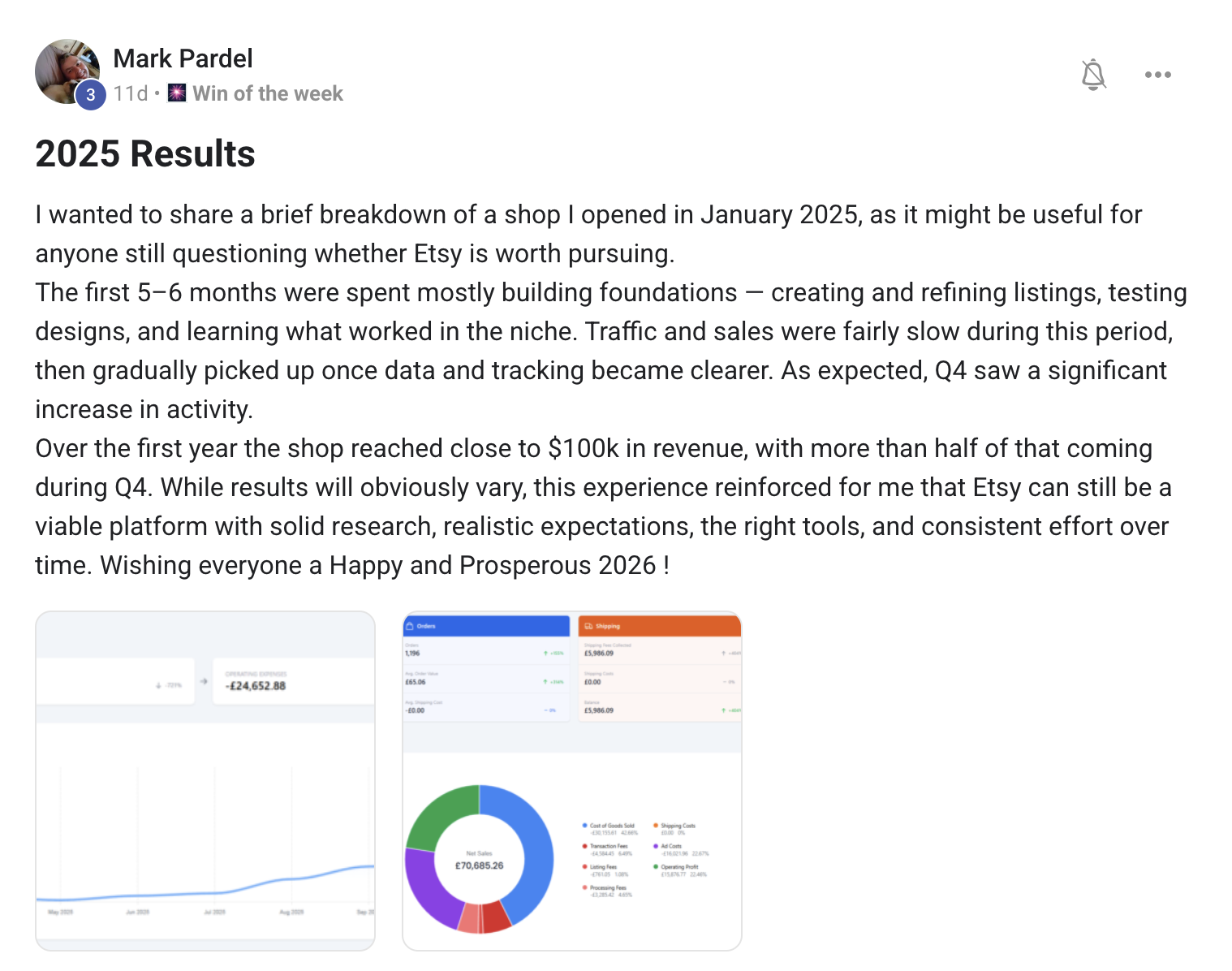Click the Shipping truck icon in the screenshot
Viewport: 1232px width, 971px height.
[588, 626]
